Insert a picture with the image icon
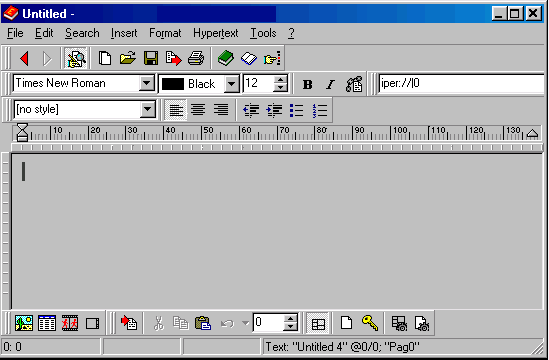Viewport: 549px width, 360px height. pyautogui.click(x=24, y=323)
